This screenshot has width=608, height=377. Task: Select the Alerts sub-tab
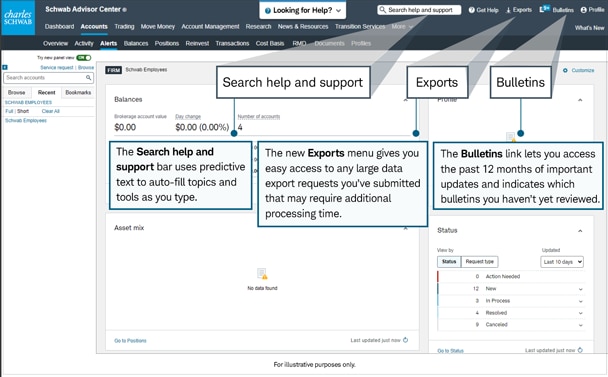click(x=108, y=43)
